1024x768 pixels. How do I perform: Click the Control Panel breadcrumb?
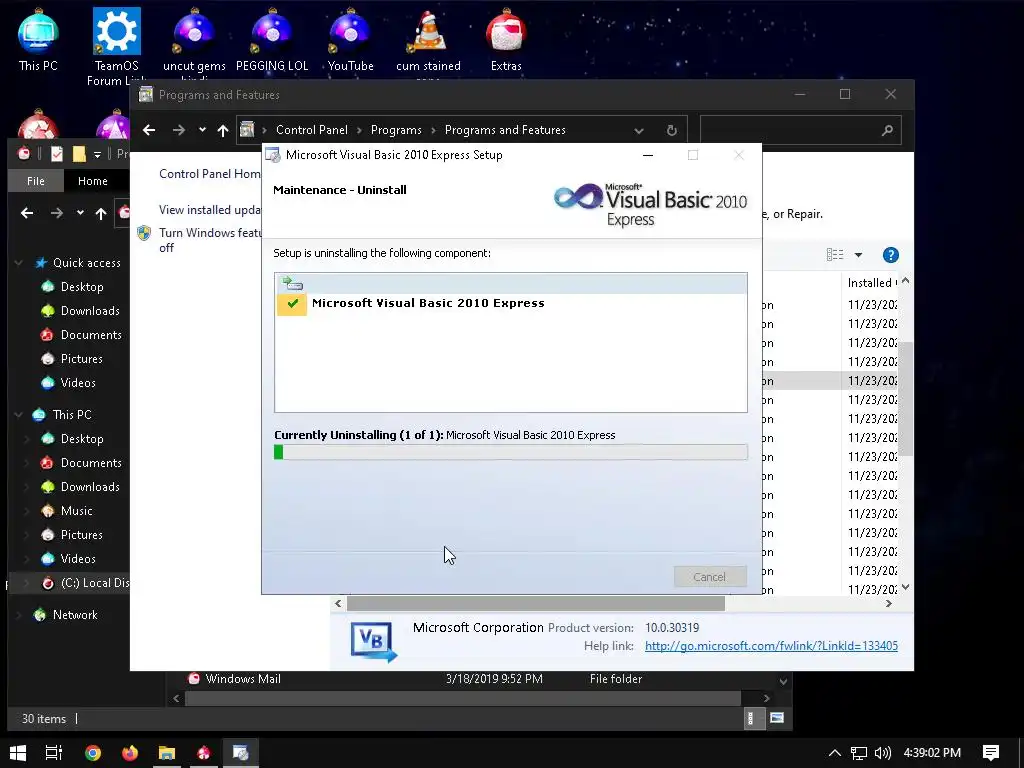pos(312,130)
